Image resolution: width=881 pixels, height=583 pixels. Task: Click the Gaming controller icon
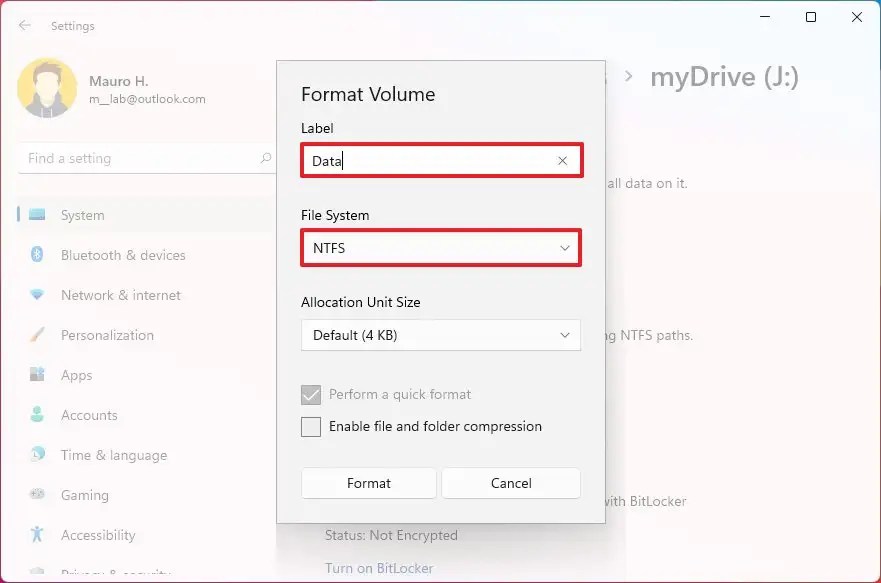click(x=36, y=495)
